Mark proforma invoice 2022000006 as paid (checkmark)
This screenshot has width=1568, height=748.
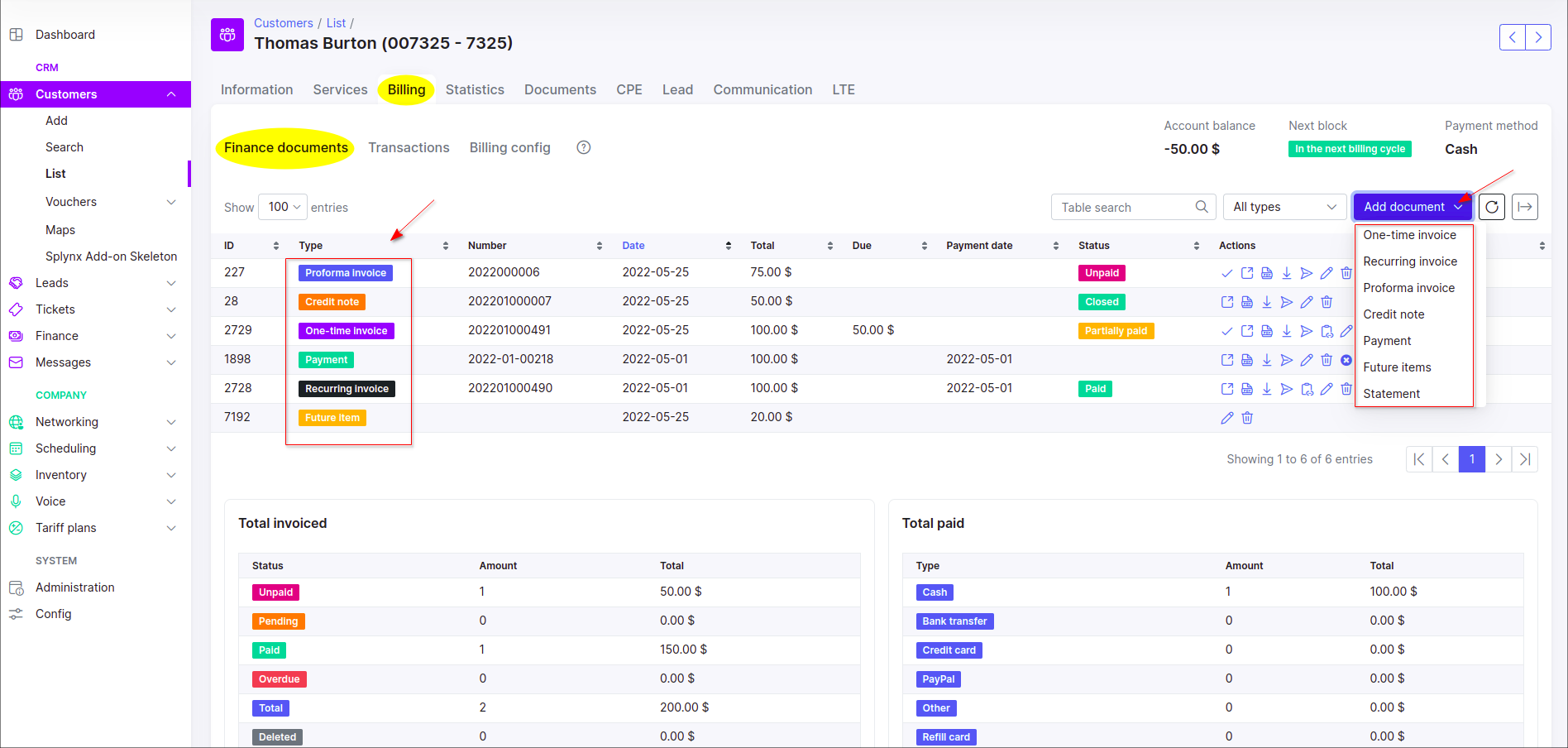point(1226,273)
